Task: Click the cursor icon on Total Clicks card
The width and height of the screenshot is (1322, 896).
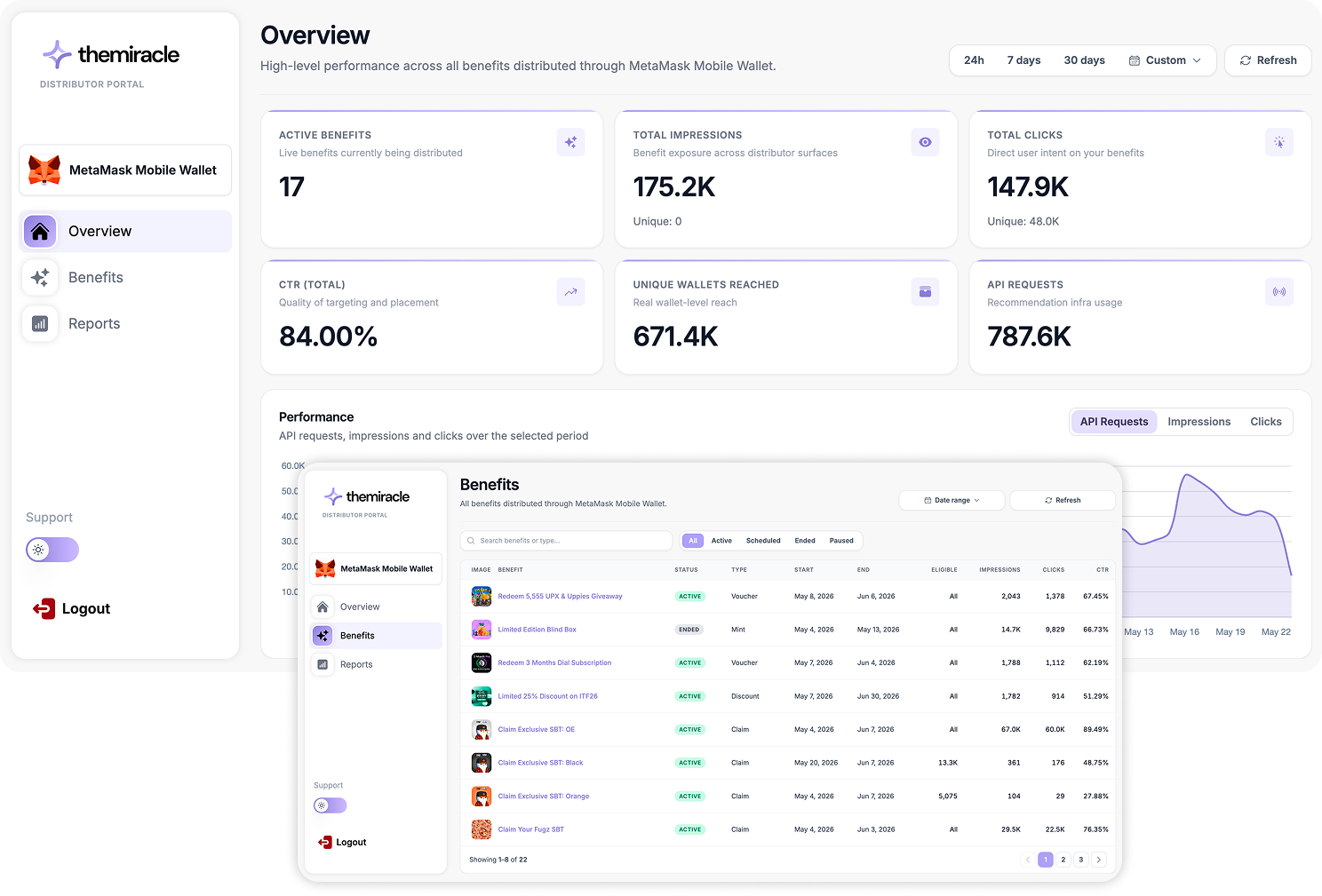Action: tap(1279, 142)
